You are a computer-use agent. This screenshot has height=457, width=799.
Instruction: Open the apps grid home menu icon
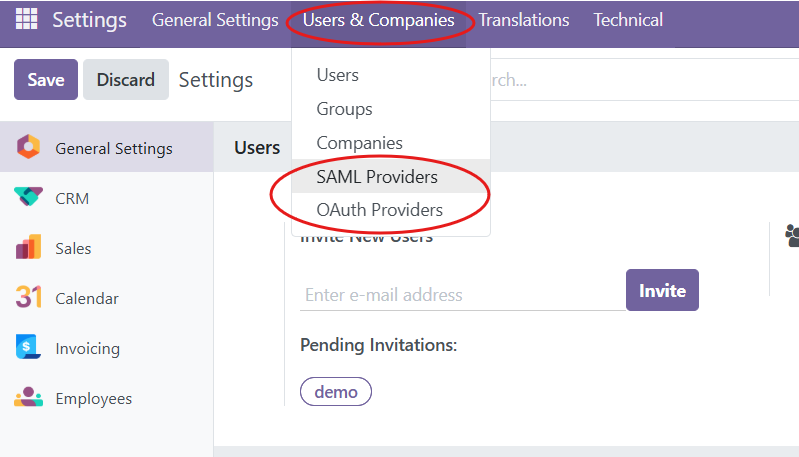coord(27,20)
